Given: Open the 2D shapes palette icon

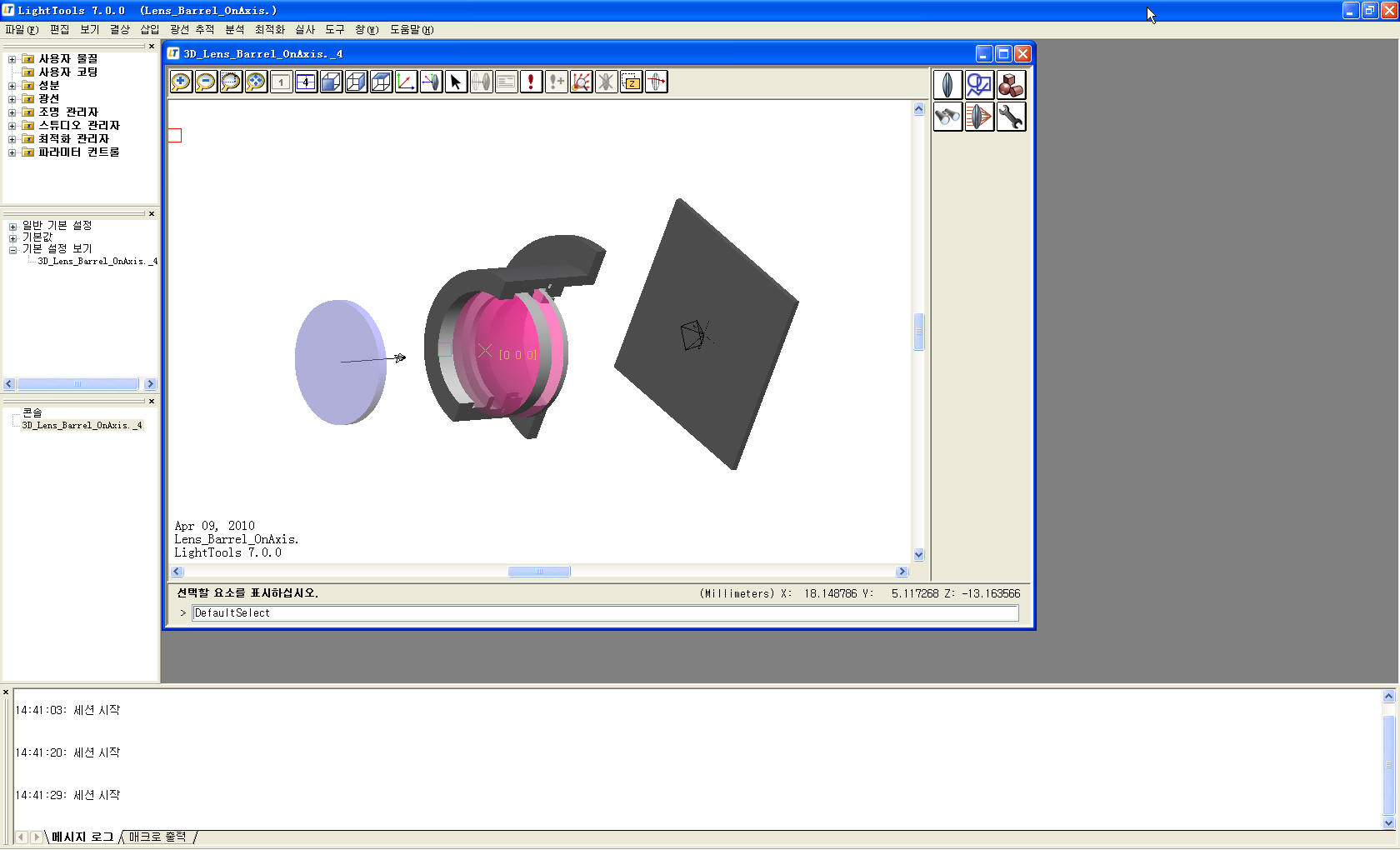Looking at the screenshot, I should pyautogui.click(x=979, y=85).
